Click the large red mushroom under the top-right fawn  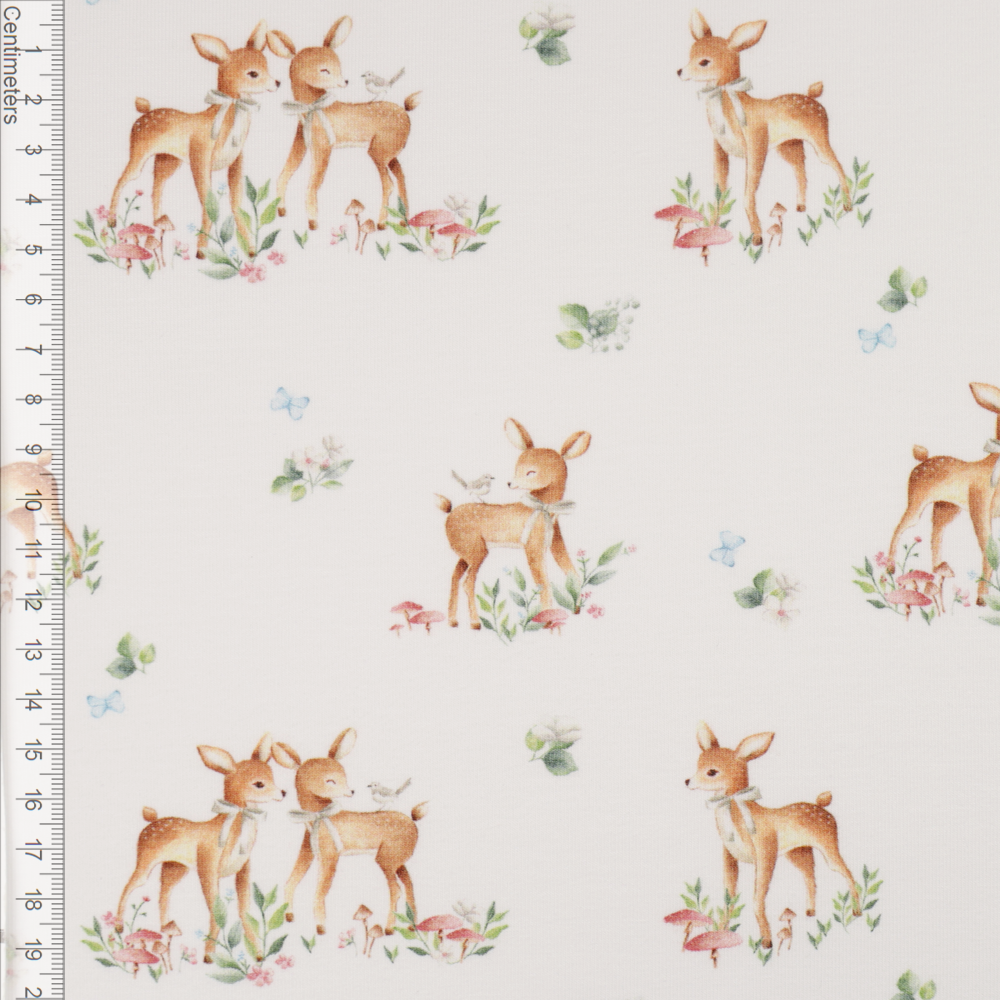[703, 238]
